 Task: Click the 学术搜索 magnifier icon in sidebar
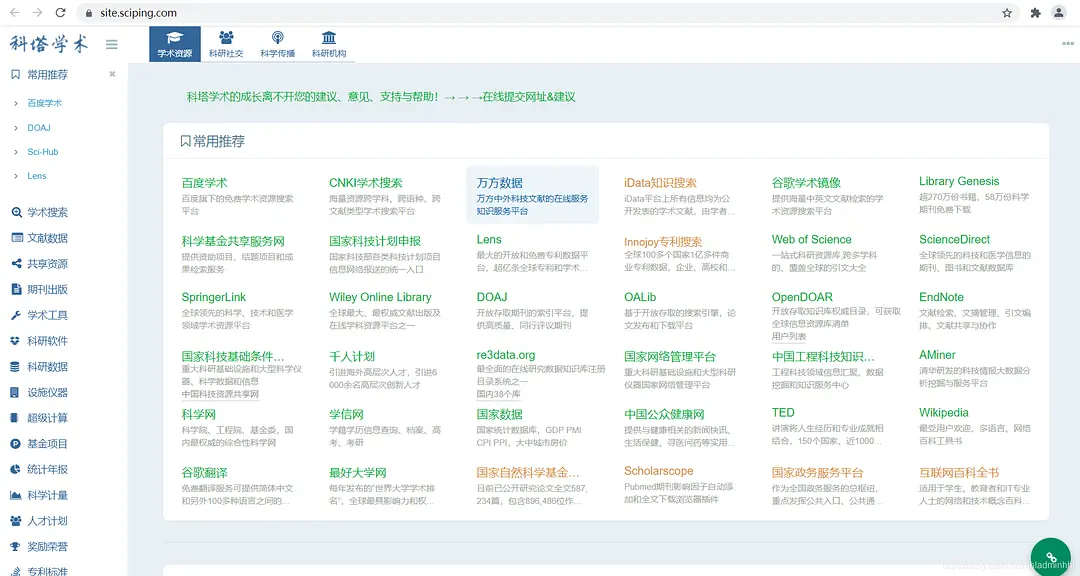pos(16,213)
